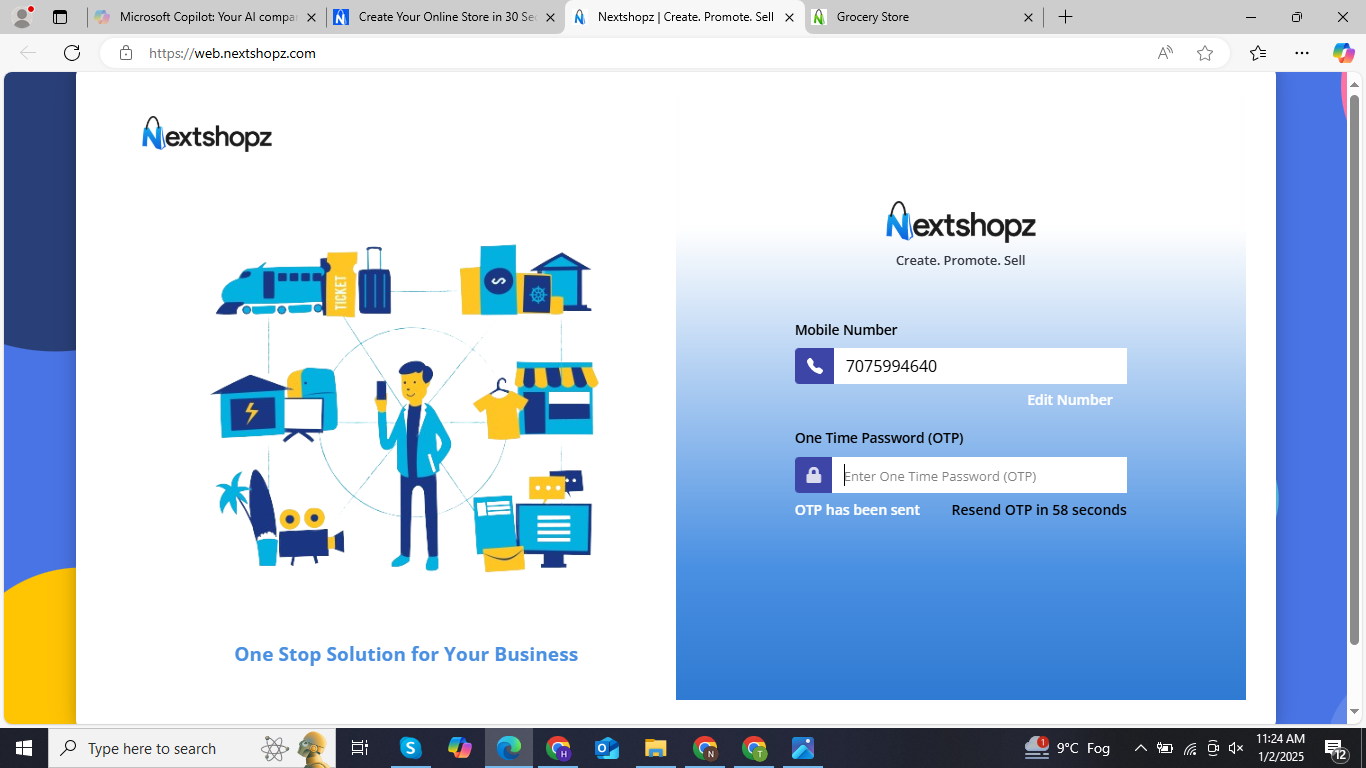Open the Photos app on the taskbar

[803, 748]
